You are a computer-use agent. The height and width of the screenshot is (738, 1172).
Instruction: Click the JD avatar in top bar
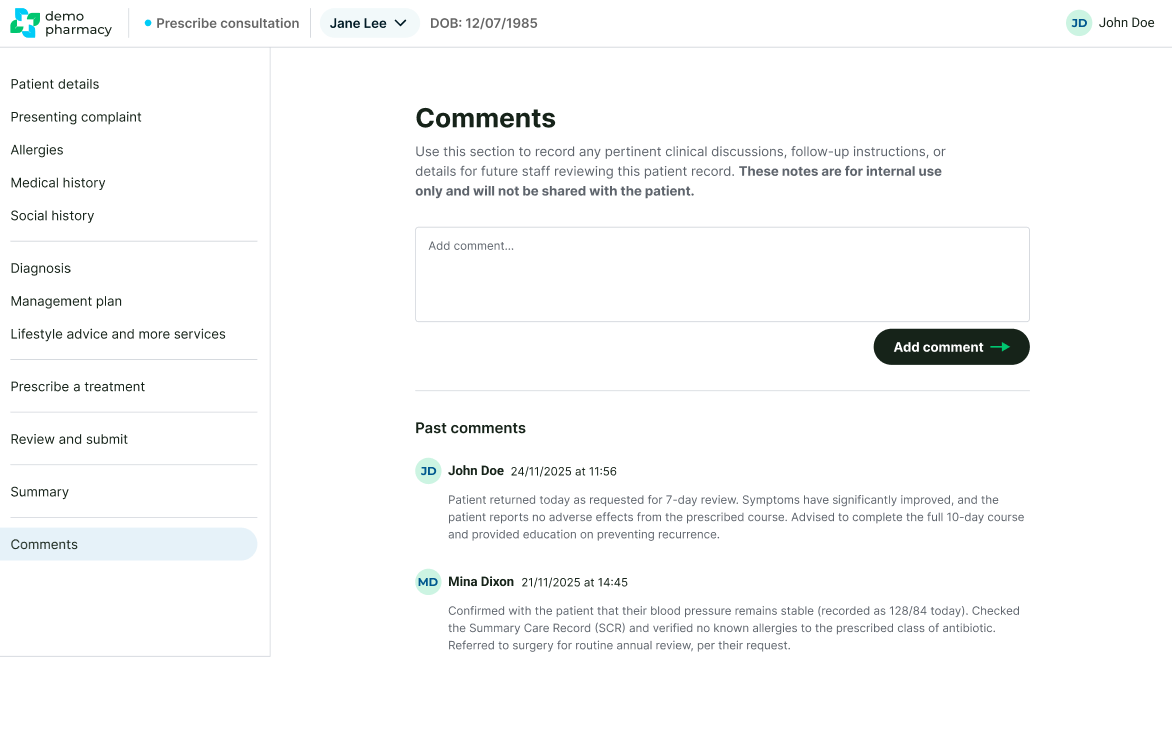click(x=1078, y=23)
